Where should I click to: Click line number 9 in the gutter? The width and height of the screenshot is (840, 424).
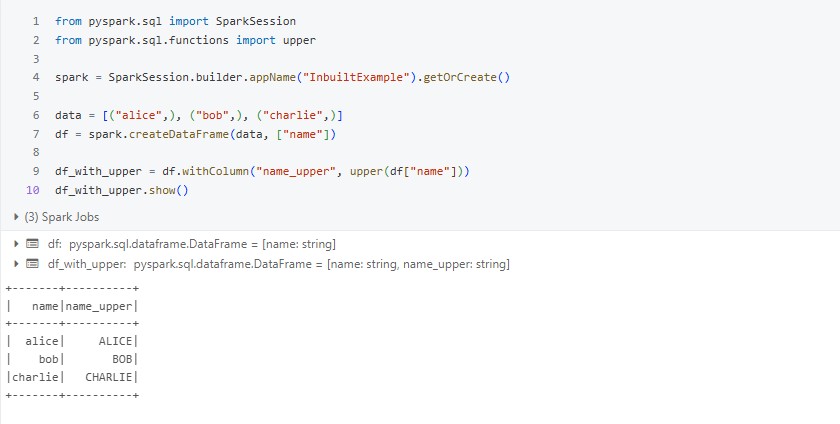(36, 172)
